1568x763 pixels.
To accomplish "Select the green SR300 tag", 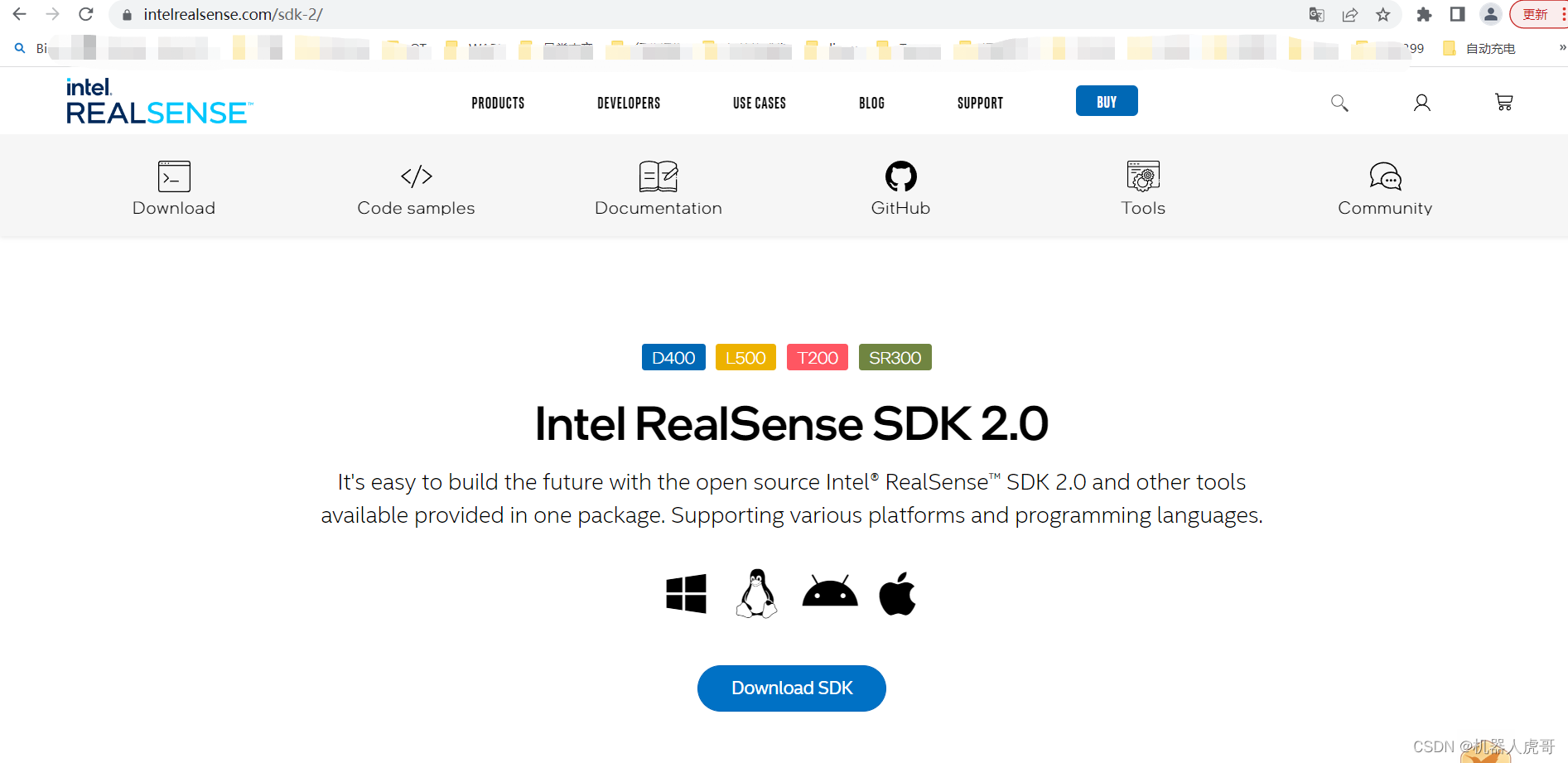I will [x=895, y=357].
